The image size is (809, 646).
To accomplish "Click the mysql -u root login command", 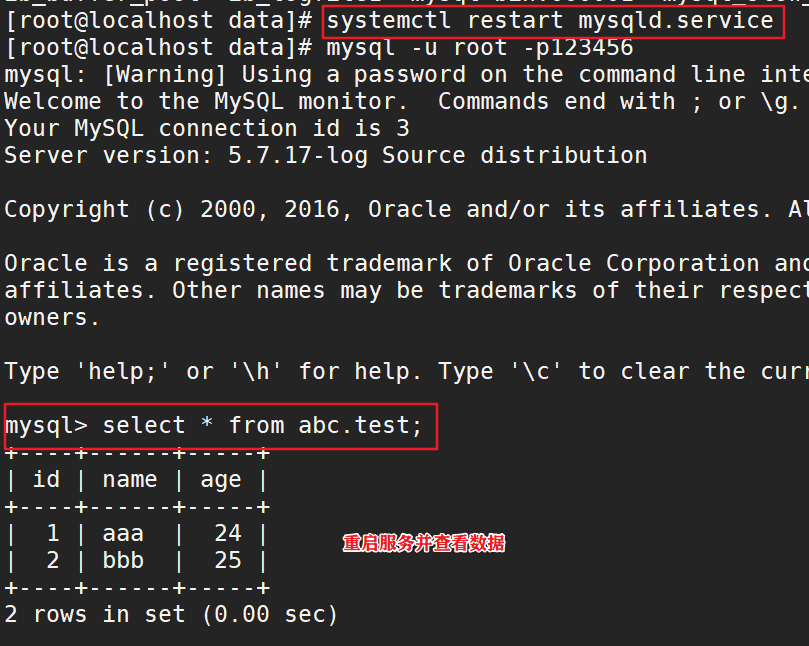I will [x=480, y=48].
